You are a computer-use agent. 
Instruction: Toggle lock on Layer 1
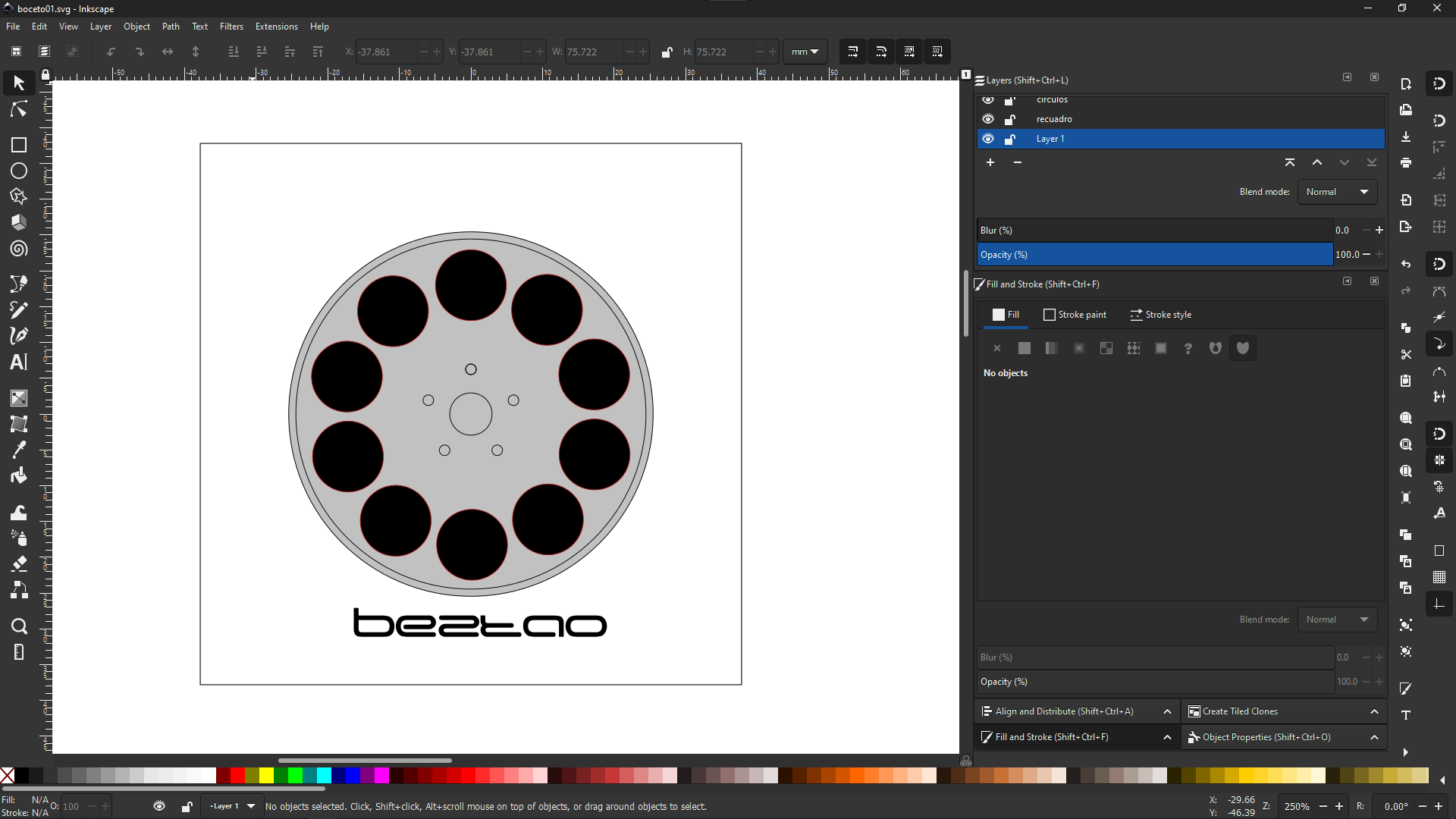(1010, 139)
